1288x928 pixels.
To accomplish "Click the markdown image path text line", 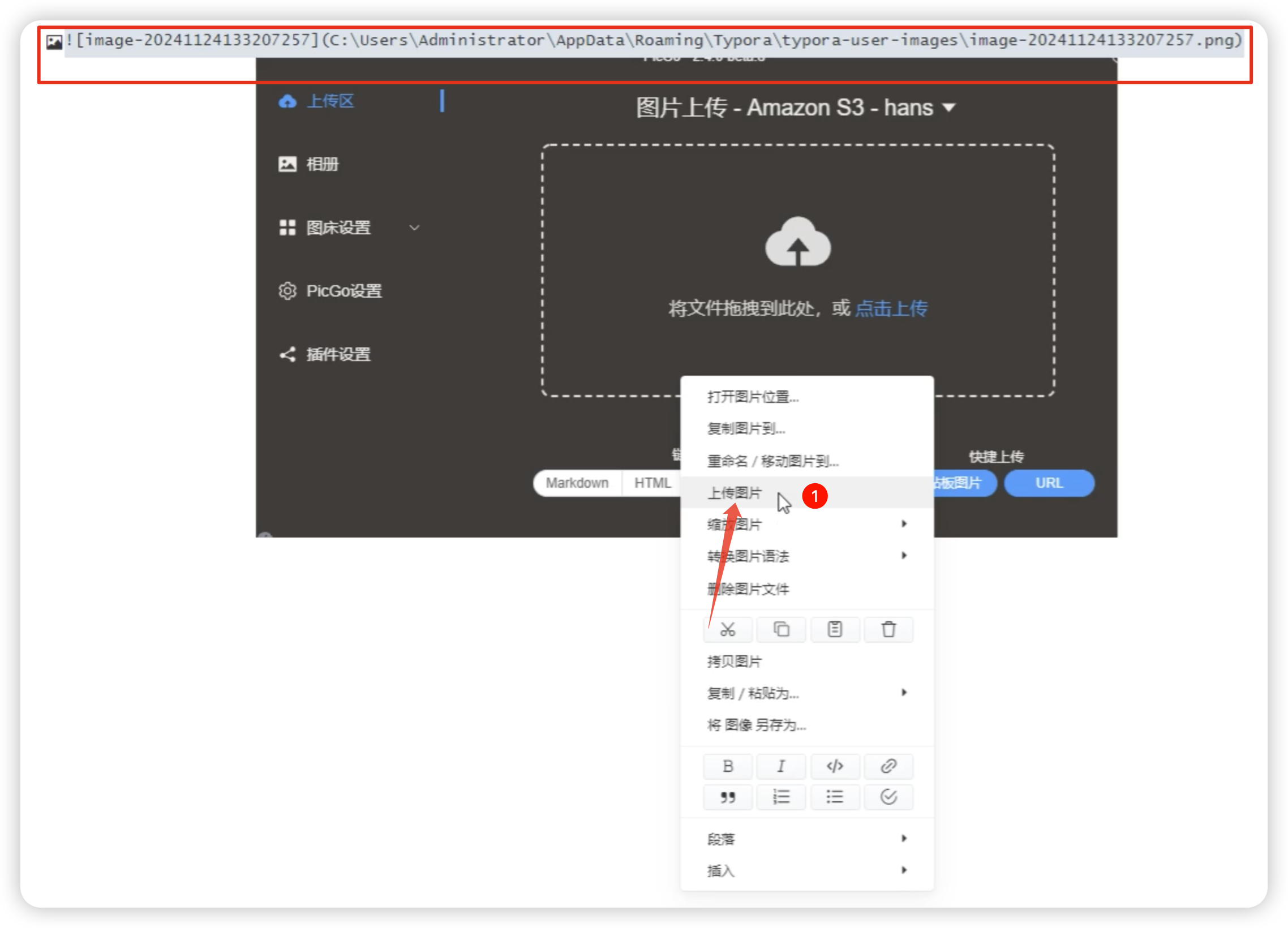I will (x=653, y=40).
